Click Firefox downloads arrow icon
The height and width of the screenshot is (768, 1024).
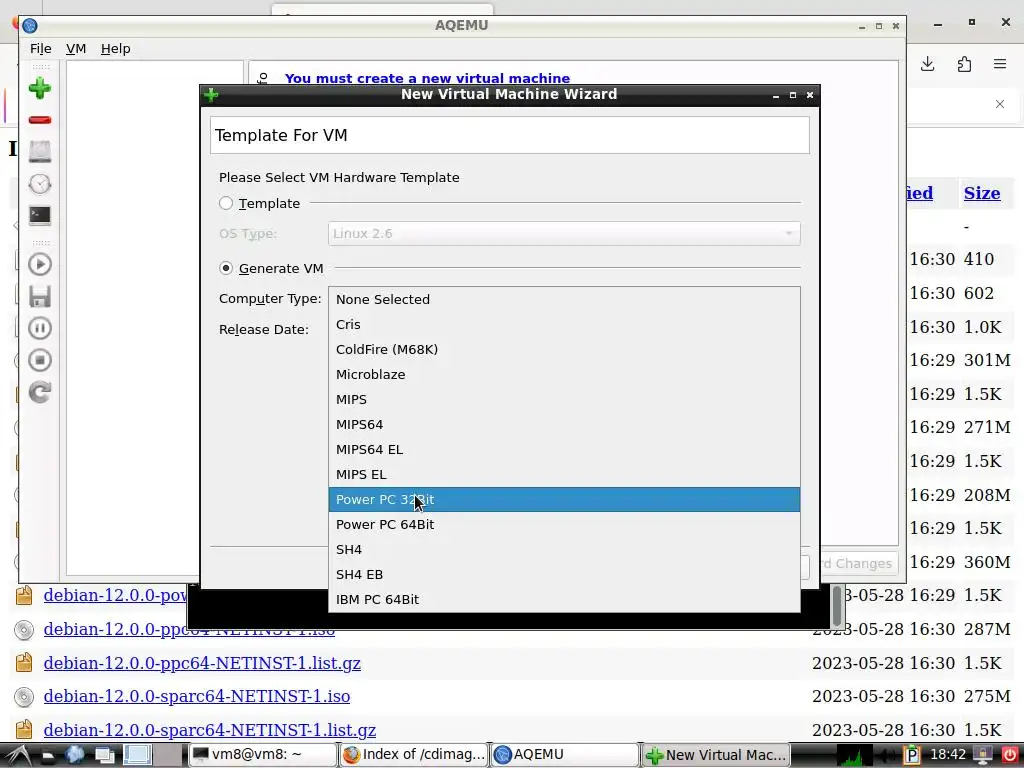[x=927, y=64]
